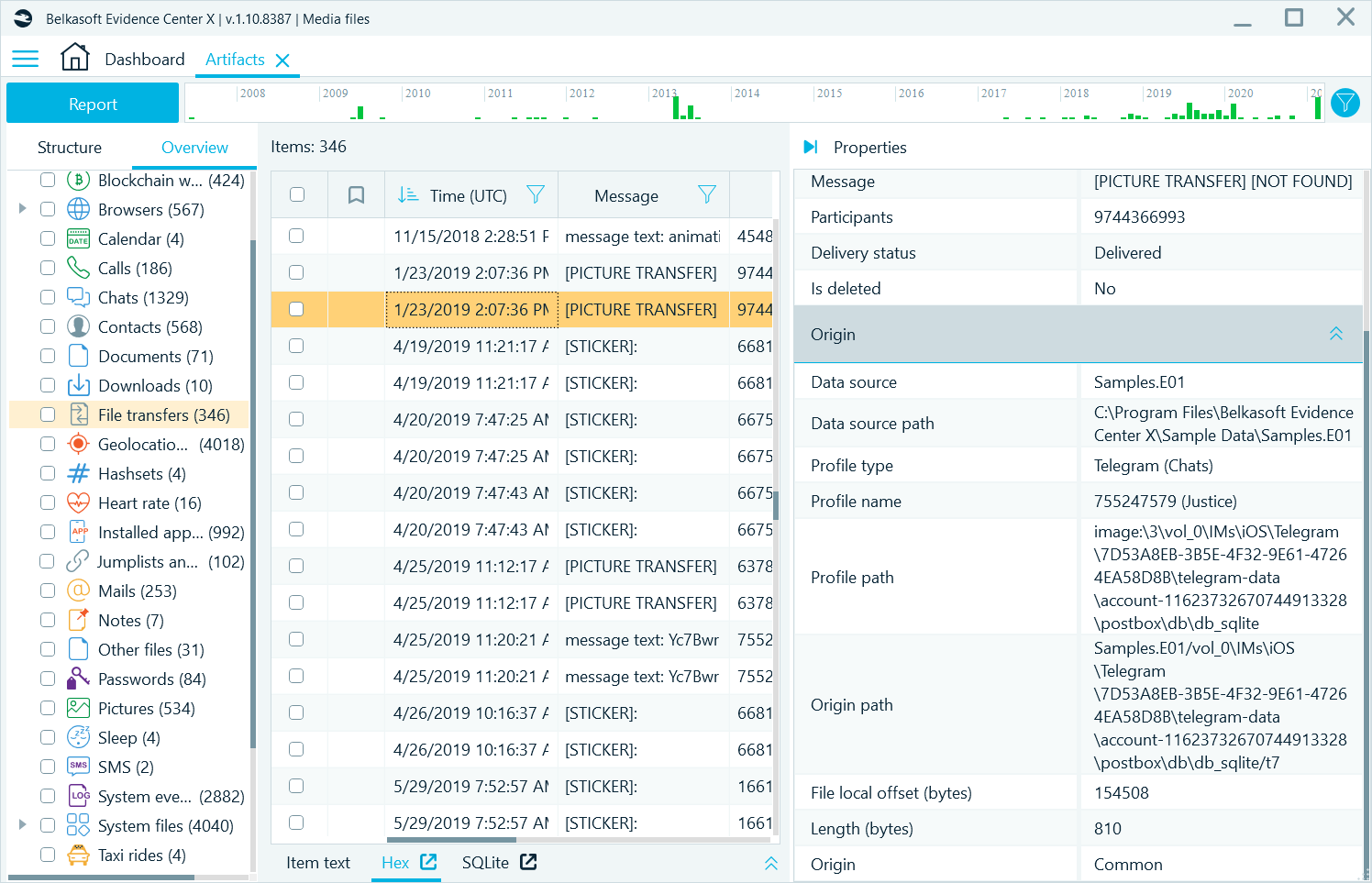Check the highlighted 1/23/2019 row checkbox
1372x883 pixels.
click(296, 309)
